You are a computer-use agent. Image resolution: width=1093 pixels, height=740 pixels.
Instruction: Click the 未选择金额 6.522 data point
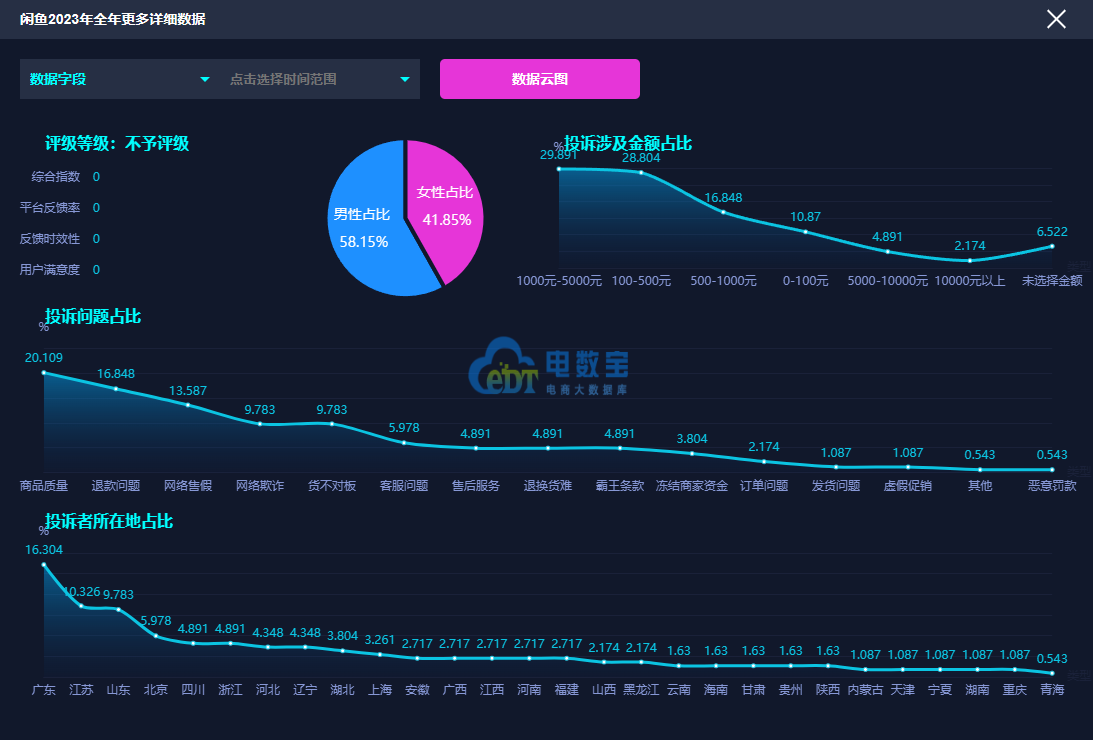pos(1052,246)
